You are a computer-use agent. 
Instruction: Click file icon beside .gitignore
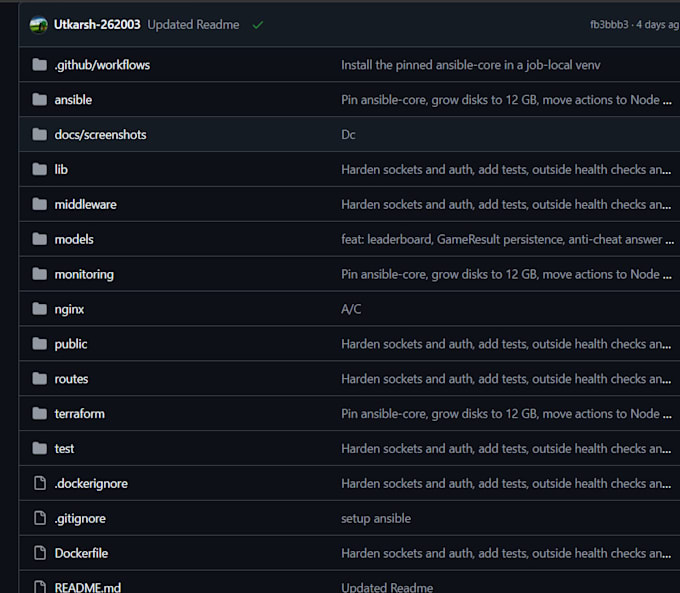click(x=40, y=518)
